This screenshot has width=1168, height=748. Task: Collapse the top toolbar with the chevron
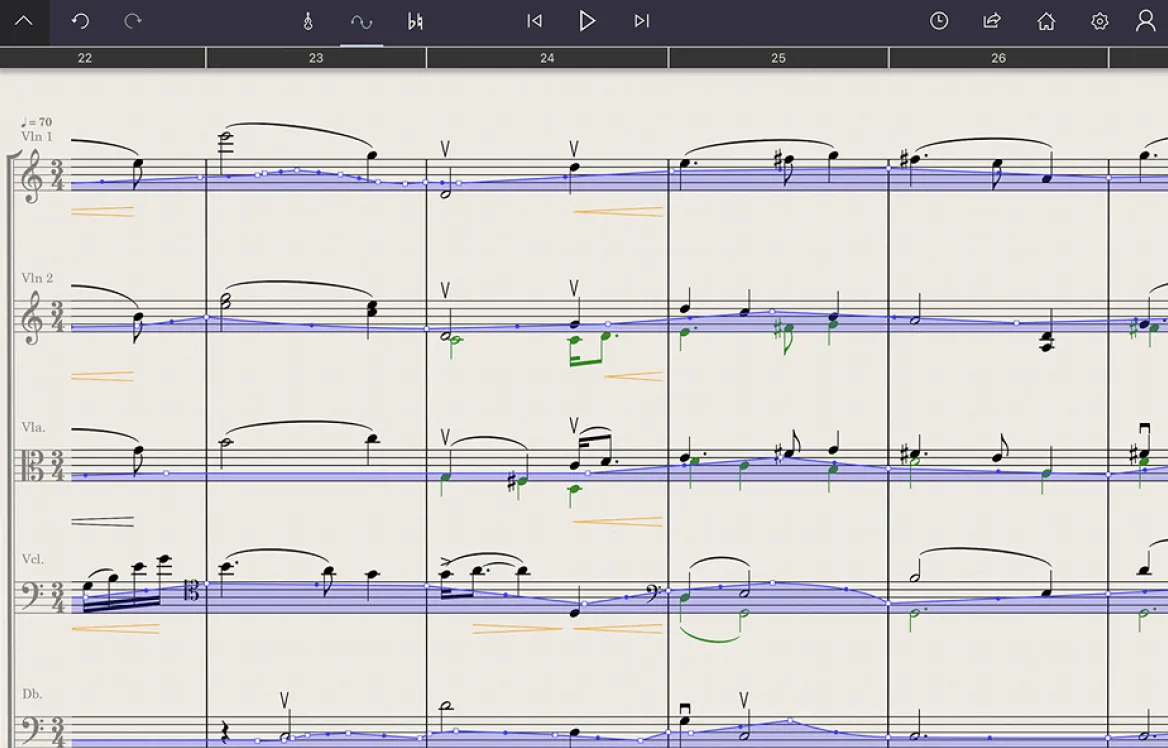(x=24, y=21)
